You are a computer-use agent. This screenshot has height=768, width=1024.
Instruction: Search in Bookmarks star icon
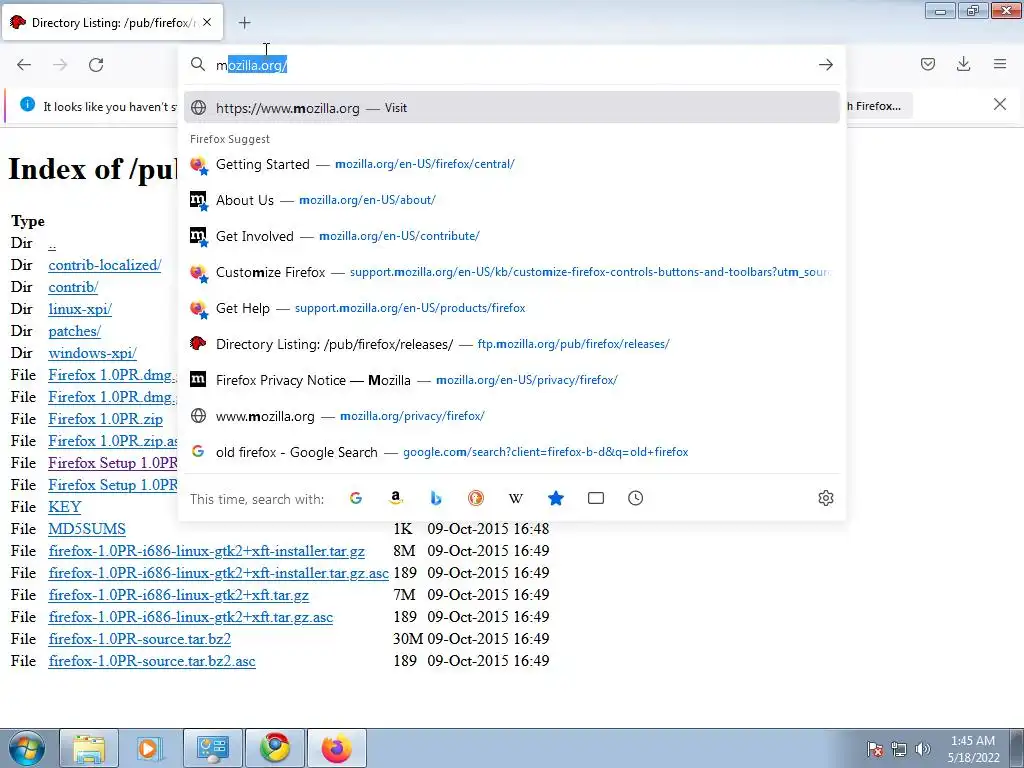coord(556,498)
